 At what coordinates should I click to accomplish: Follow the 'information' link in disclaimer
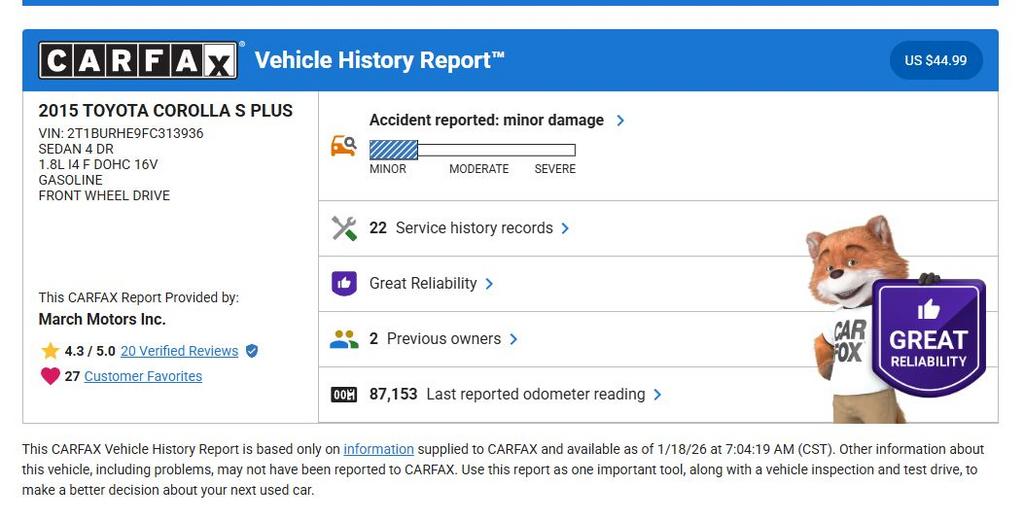pyautogui.click(x=378, y=450)
